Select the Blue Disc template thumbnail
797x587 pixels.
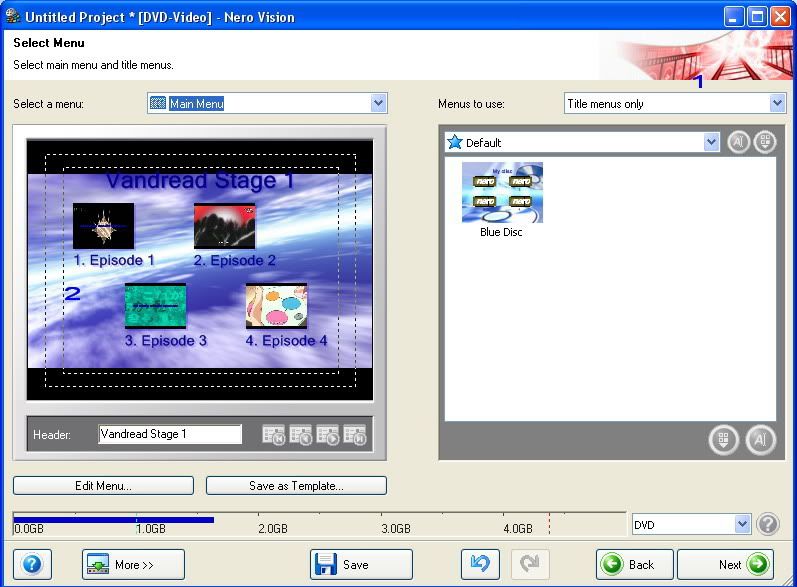(x=502, y=194)
